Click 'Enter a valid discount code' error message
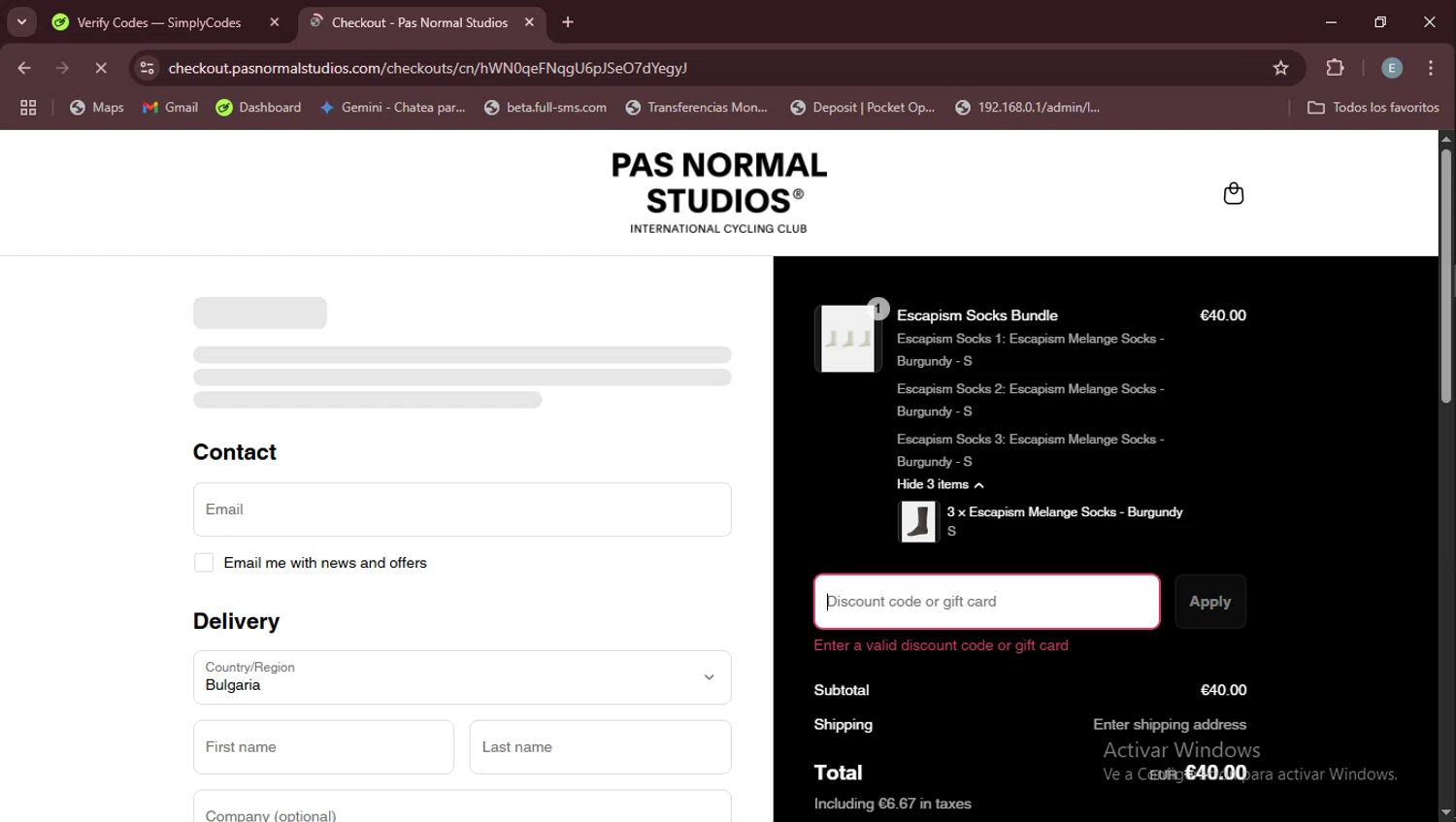Viewport: 1456px width, 822px height. (941, 645)
